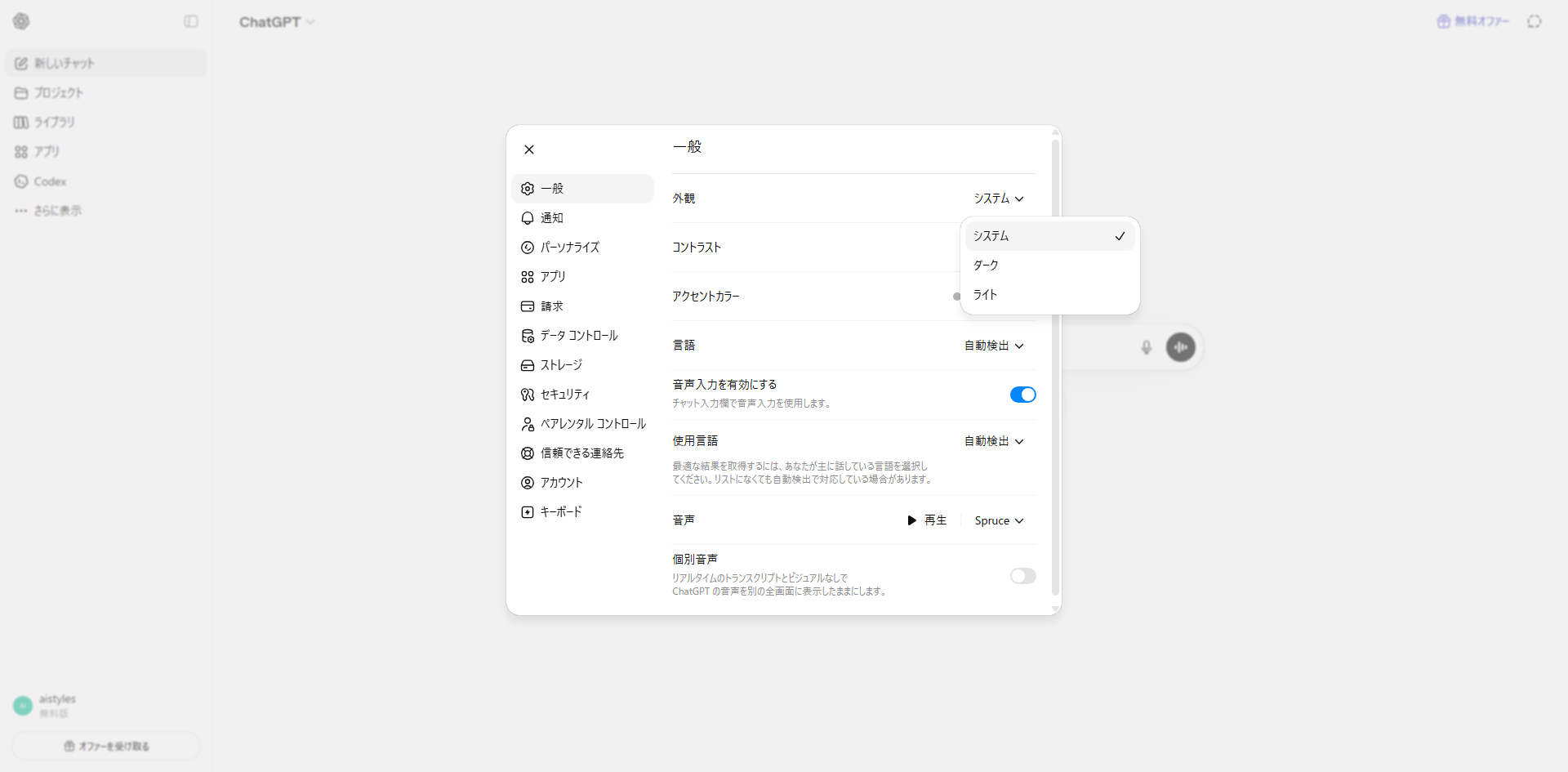Open the 請求 settings tab
1568x772 pixels.
coord(582,306)
